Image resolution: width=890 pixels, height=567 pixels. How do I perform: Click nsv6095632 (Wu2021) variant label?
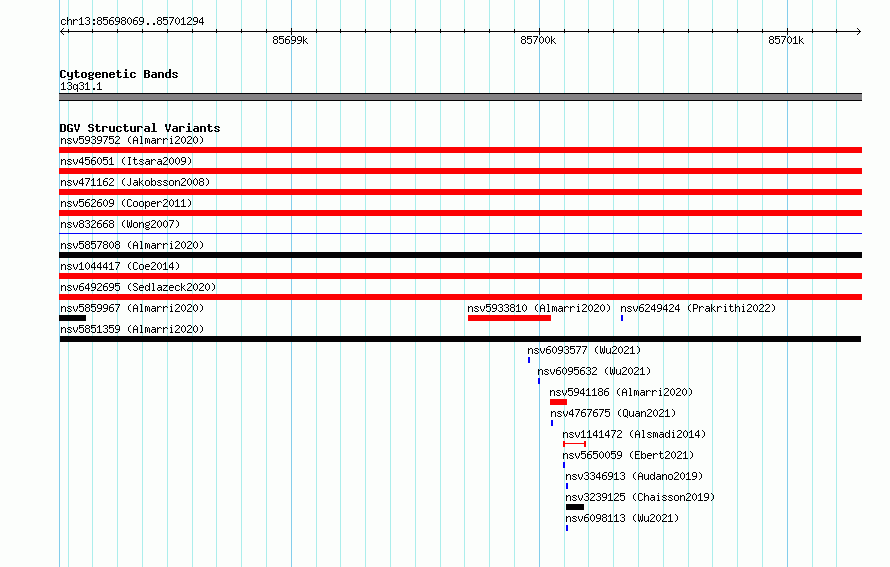click(594, 371)
